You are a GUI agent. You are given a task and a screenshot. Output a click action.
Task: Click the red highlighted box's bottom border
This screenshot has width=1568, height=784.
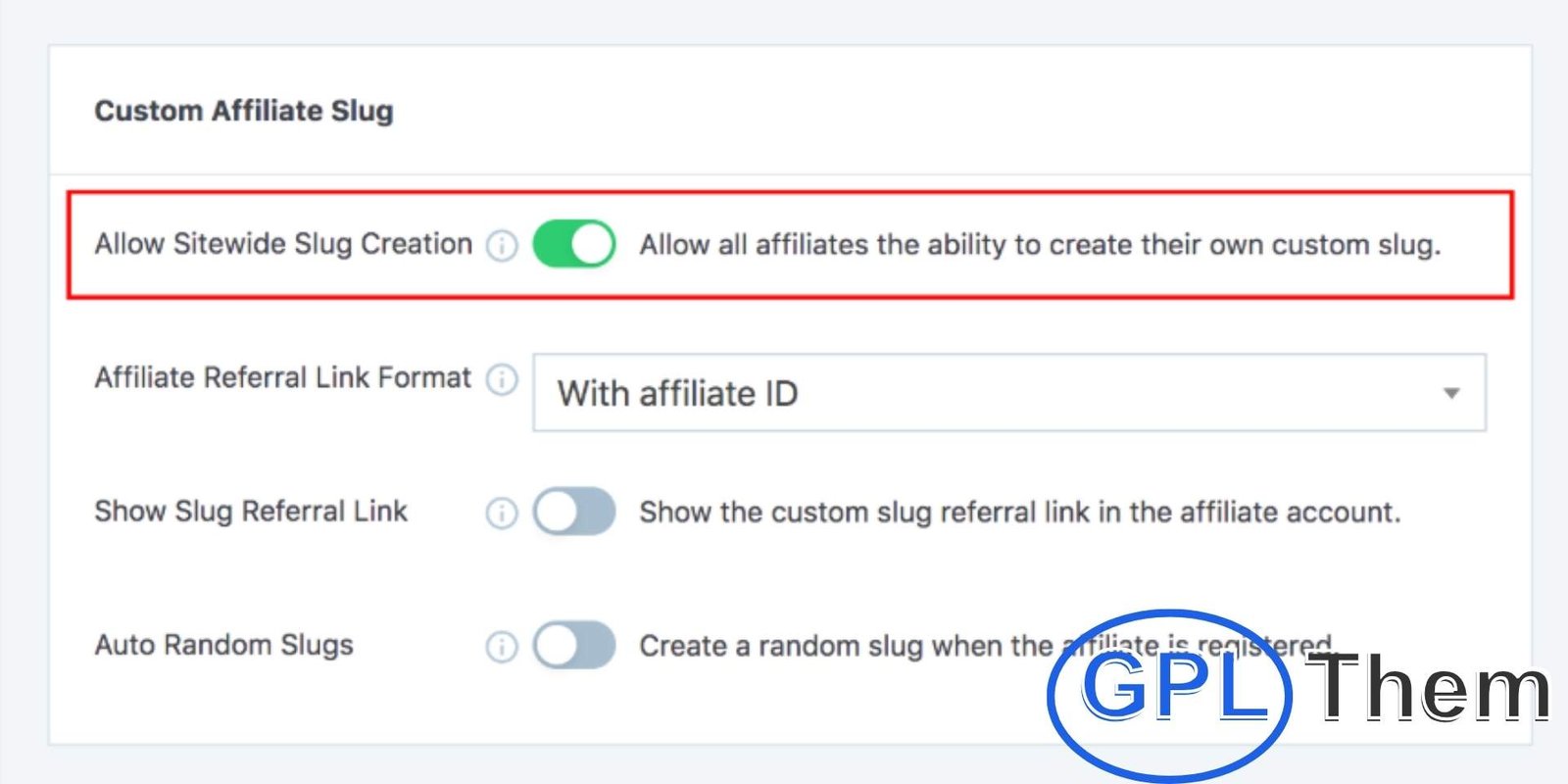tap(790, 295)
